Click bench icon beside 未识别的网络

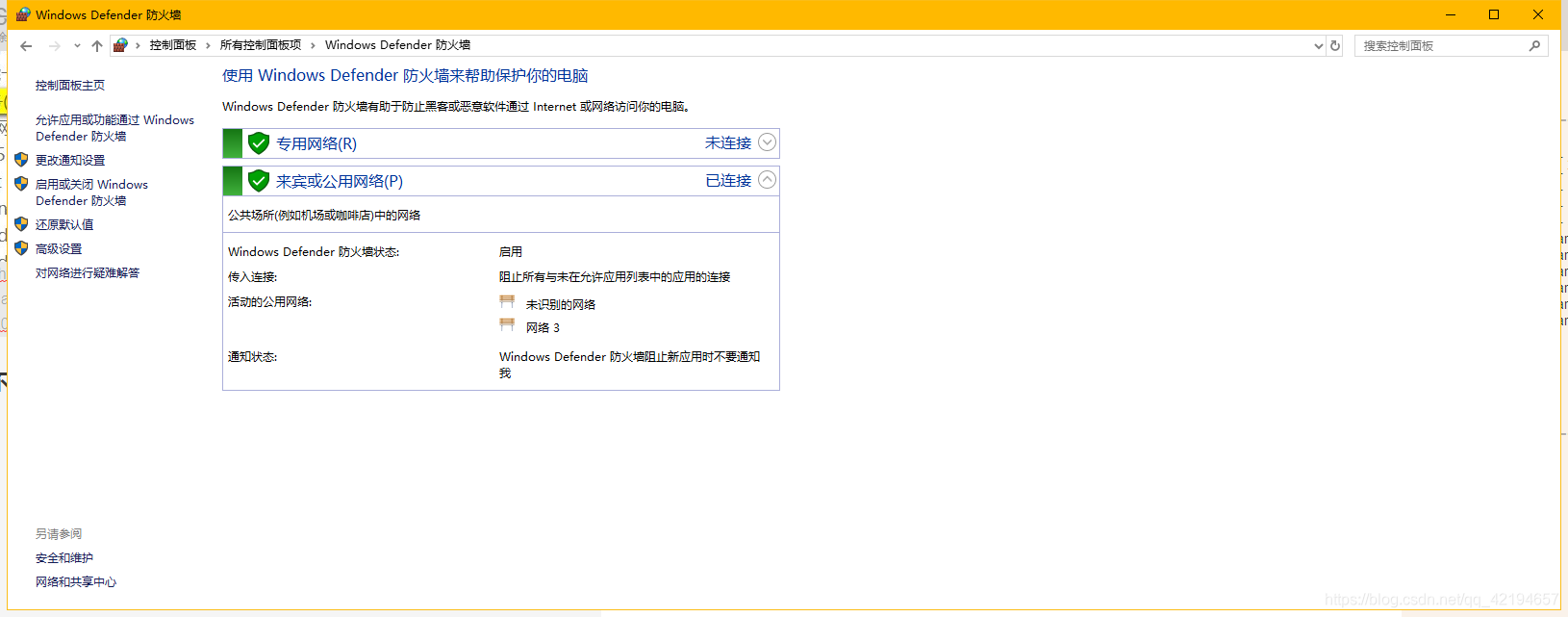[507, 302]
